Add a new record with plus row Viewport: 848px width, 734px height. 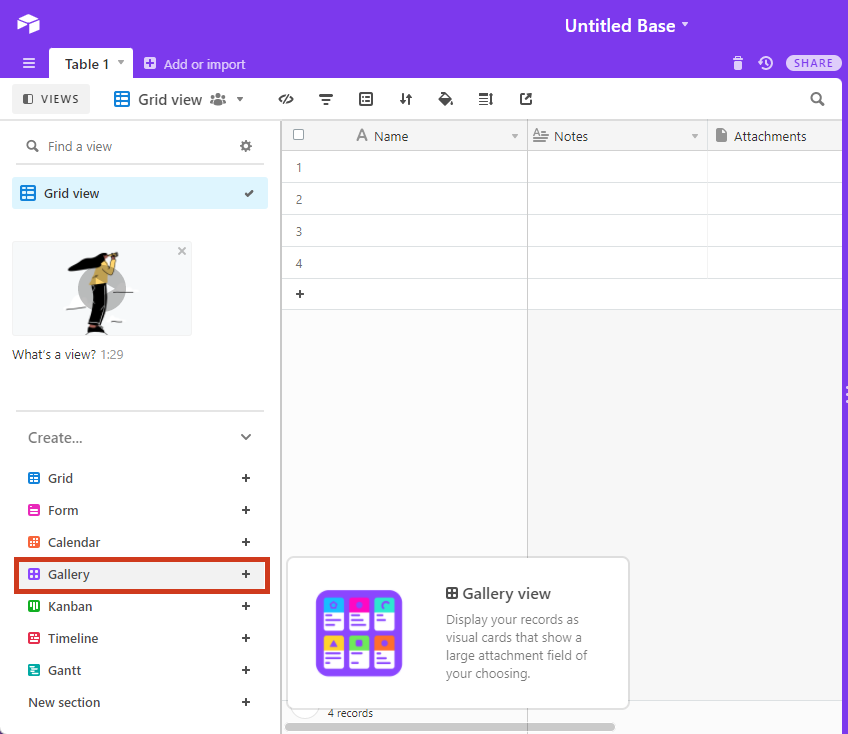(x=300, y=294)
